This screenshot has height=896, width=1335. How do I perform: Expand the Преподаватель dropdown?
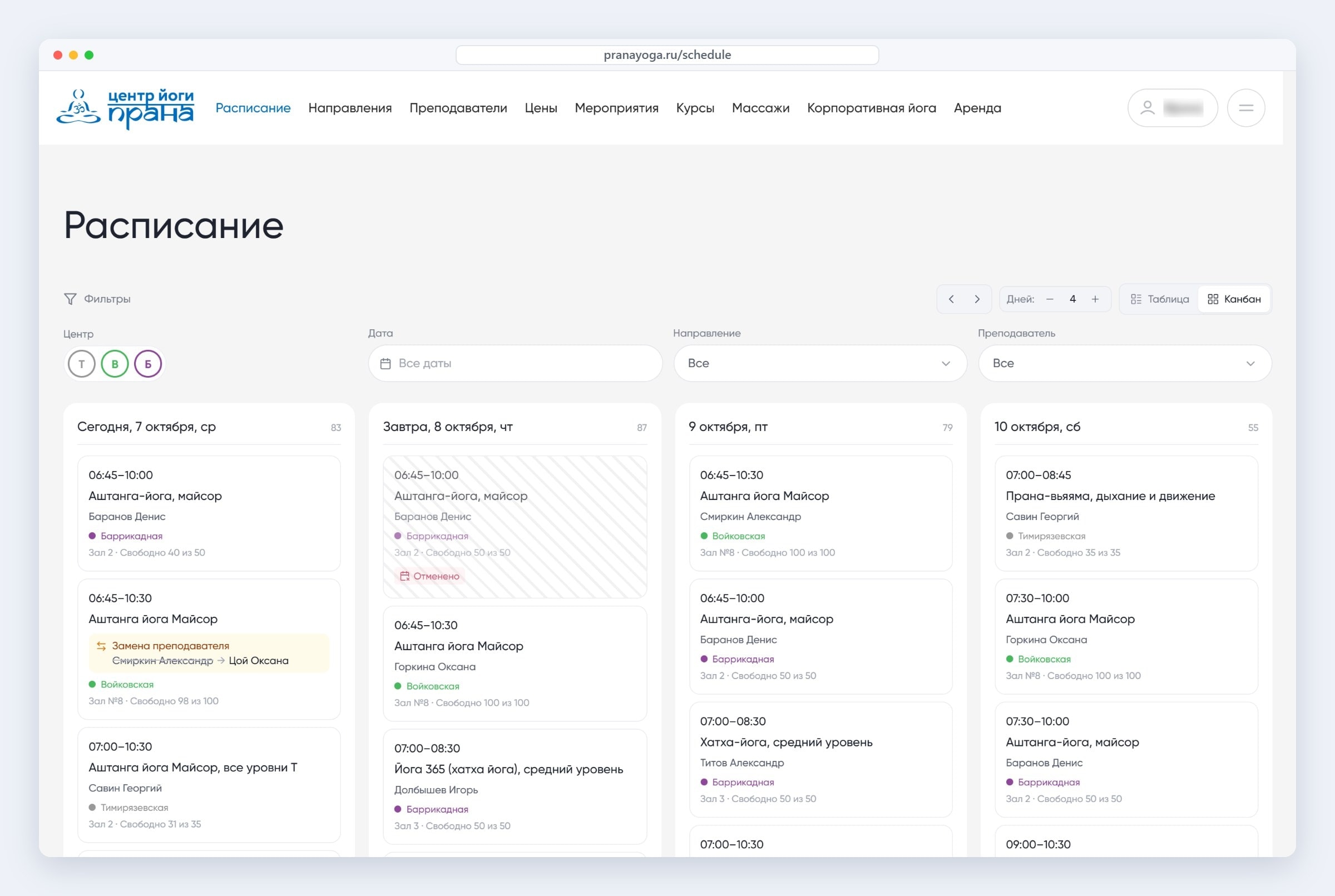pyautogui.click(x=1125, y=363)
